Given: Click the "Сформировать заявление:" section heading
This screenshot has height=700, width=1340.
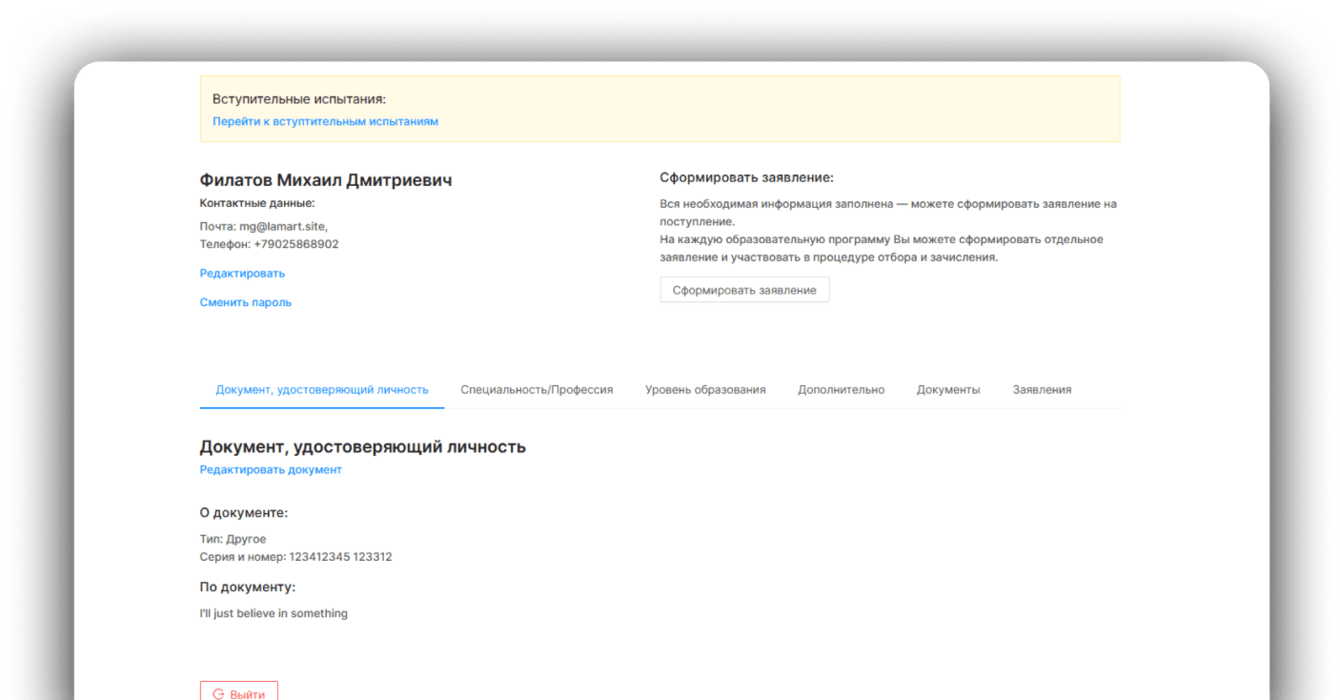Looking at the screenshot, I should pos(747,177).
